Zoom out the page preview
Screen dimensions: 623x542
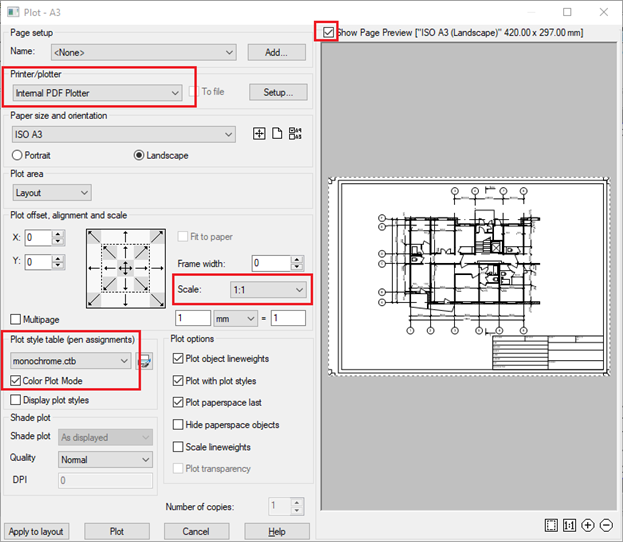click(606, 525)
